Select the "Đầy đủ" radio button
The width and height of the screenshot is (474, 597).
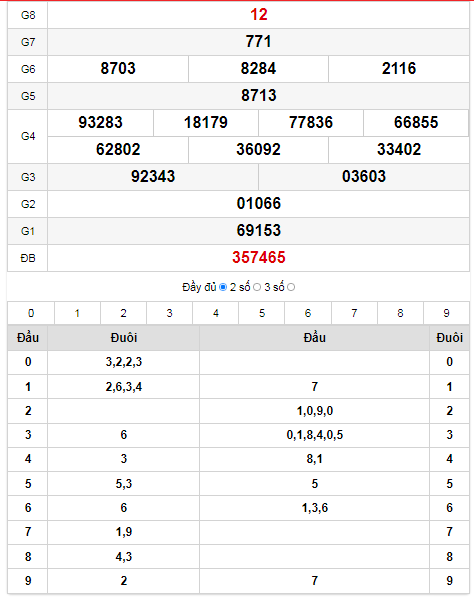click(223, 287)
